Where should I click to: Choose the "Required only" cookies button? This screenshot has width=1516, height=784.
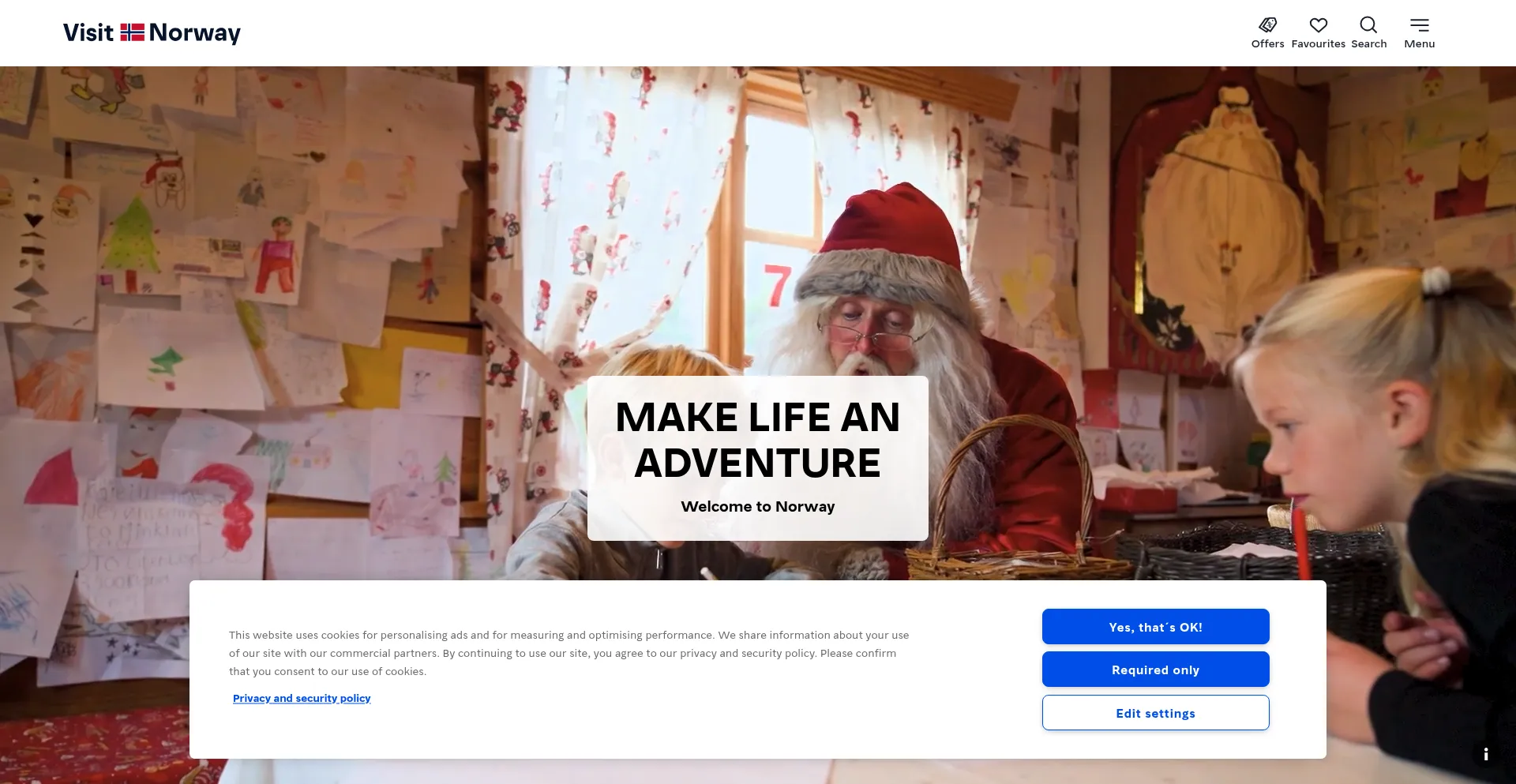pyautogui.click(x=1156, y=670)
